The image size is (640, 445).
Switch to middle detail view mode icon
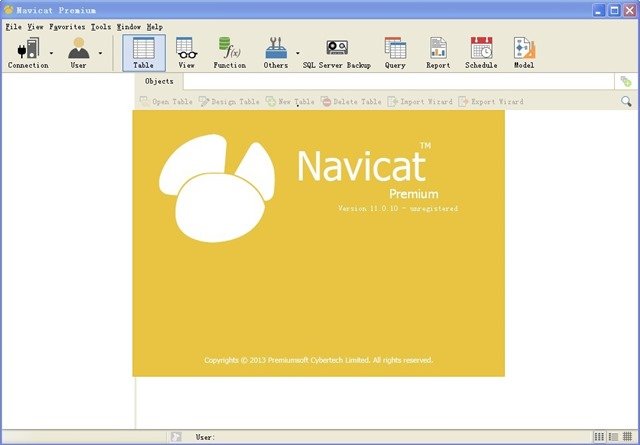(x=613, y=437)
